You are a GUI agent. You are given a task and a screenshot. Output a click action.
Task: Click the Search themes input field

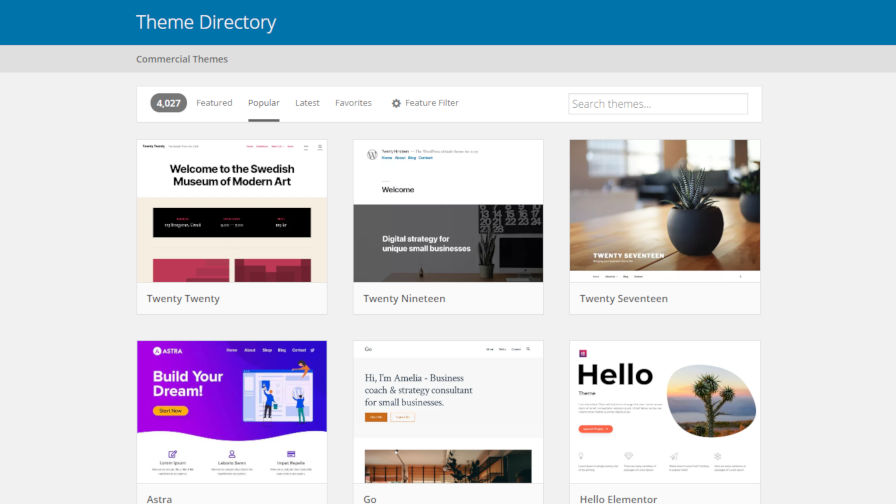[658, 104]
